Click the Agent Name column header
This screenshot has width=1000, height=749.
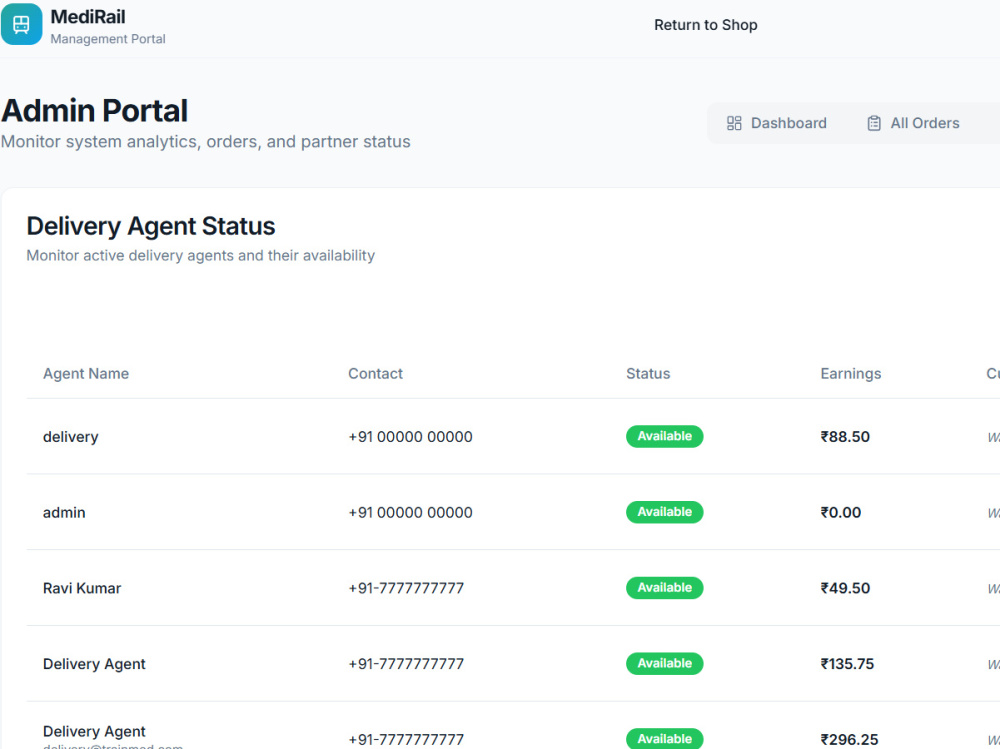(85, 374)
